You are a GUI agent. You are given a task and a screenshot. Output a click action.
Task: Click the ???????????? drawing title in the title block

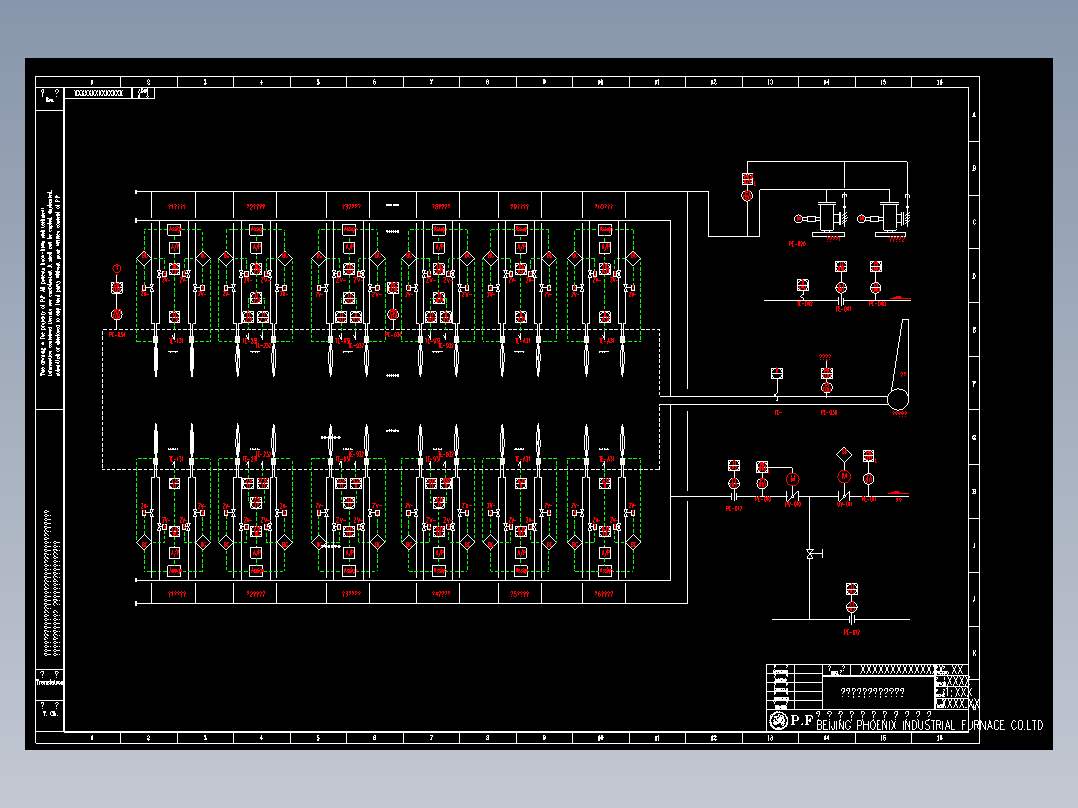872,692
